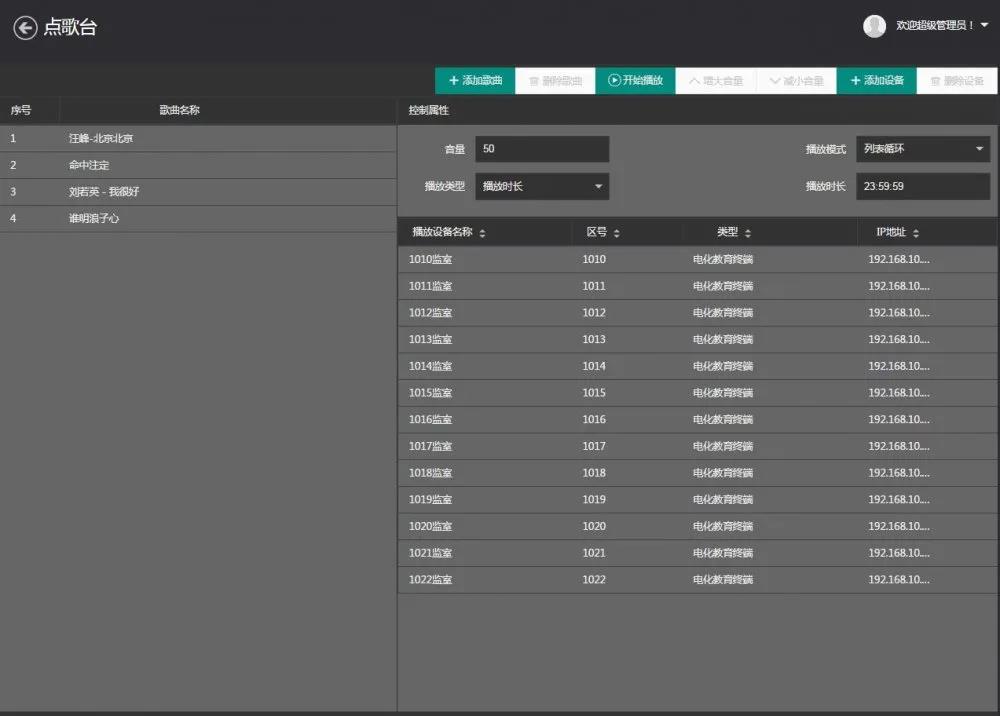Open the 播放模式 dropdown
This screenshot has width=1000, height=716.
coord(922,149)
